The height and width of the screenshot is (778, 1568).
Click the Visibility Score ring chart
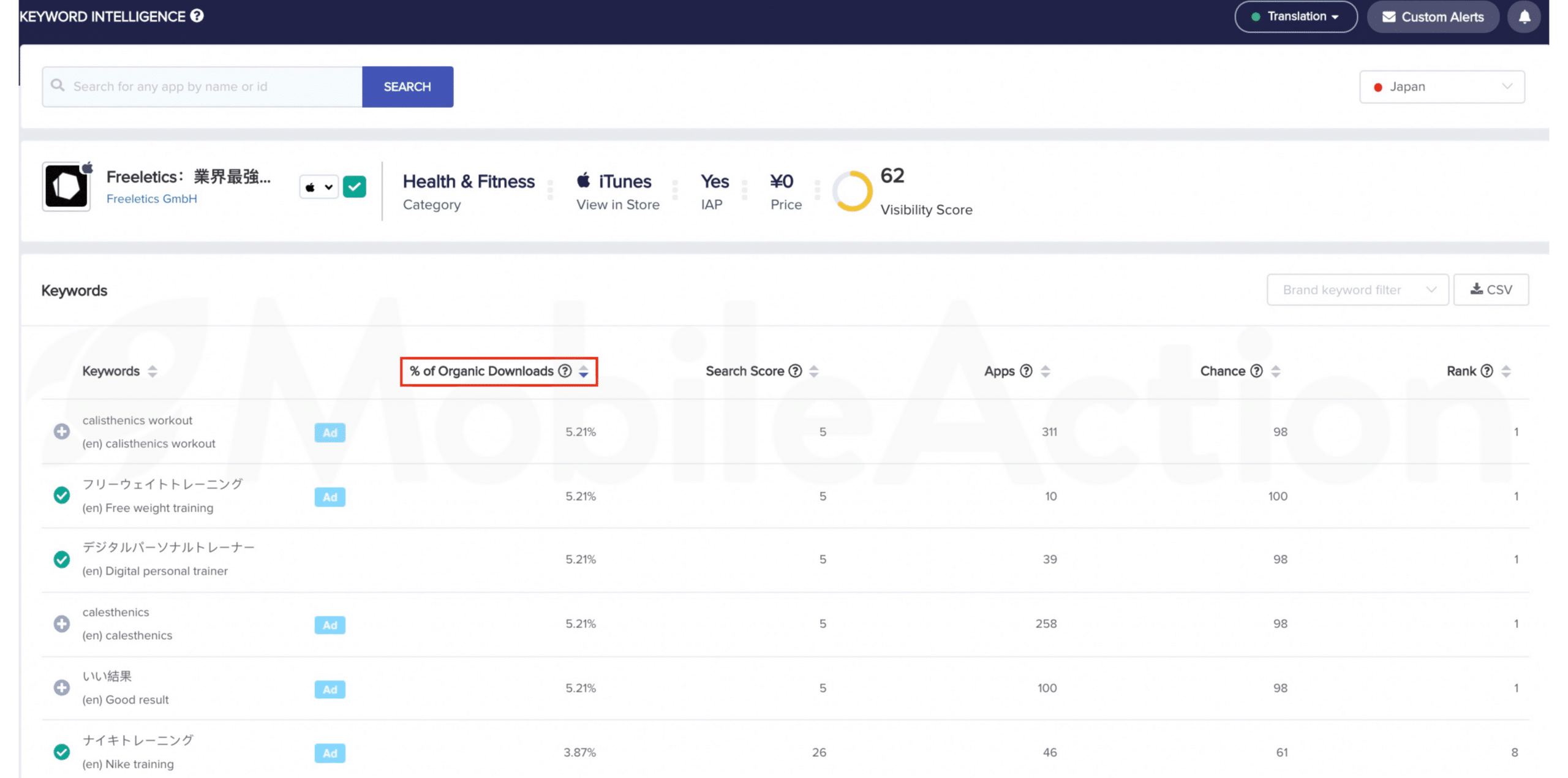pyautogui.click(x=851, y=191)
